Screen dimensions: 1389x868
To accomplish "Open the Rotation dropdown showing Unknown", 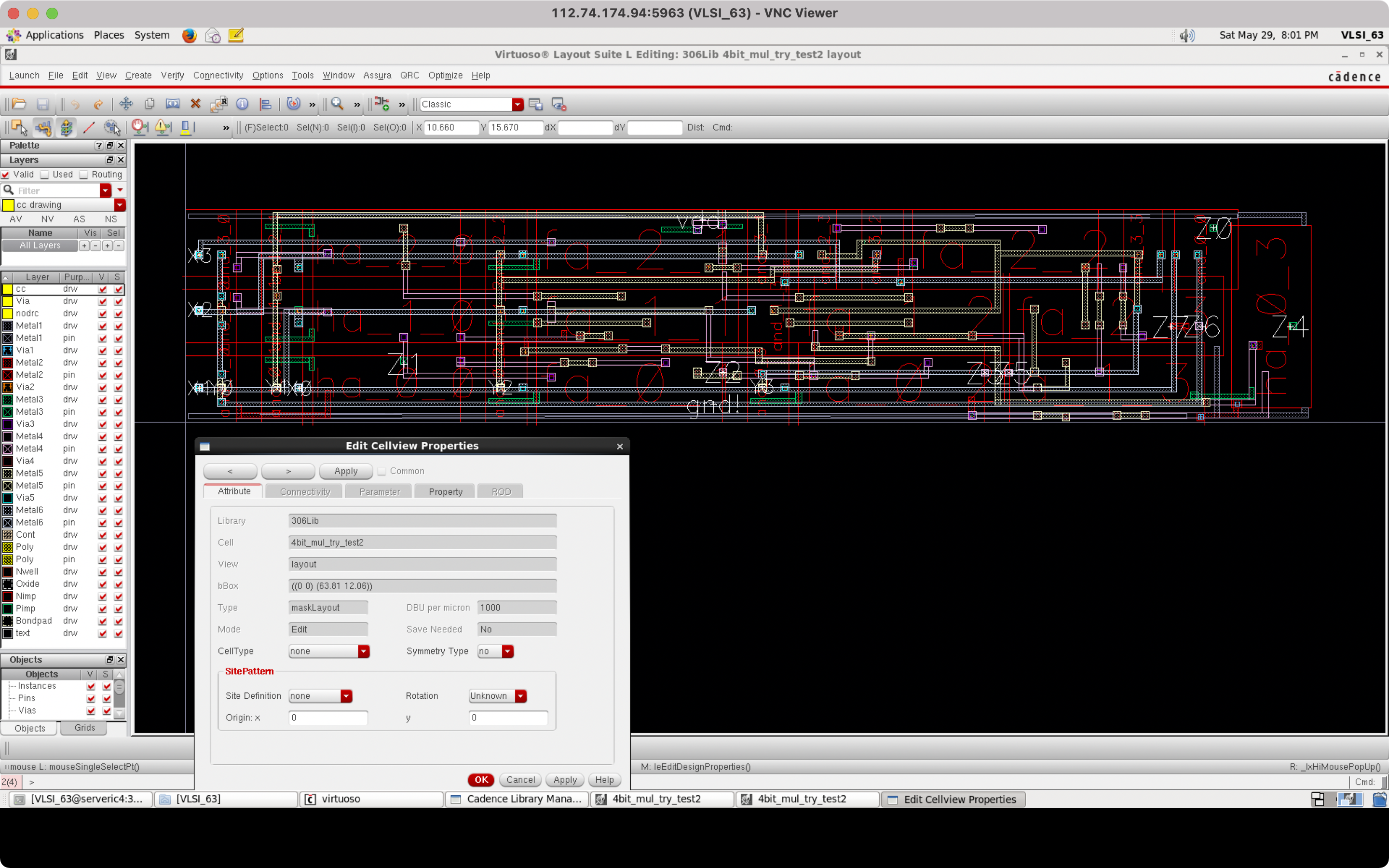I will point(520,696).
